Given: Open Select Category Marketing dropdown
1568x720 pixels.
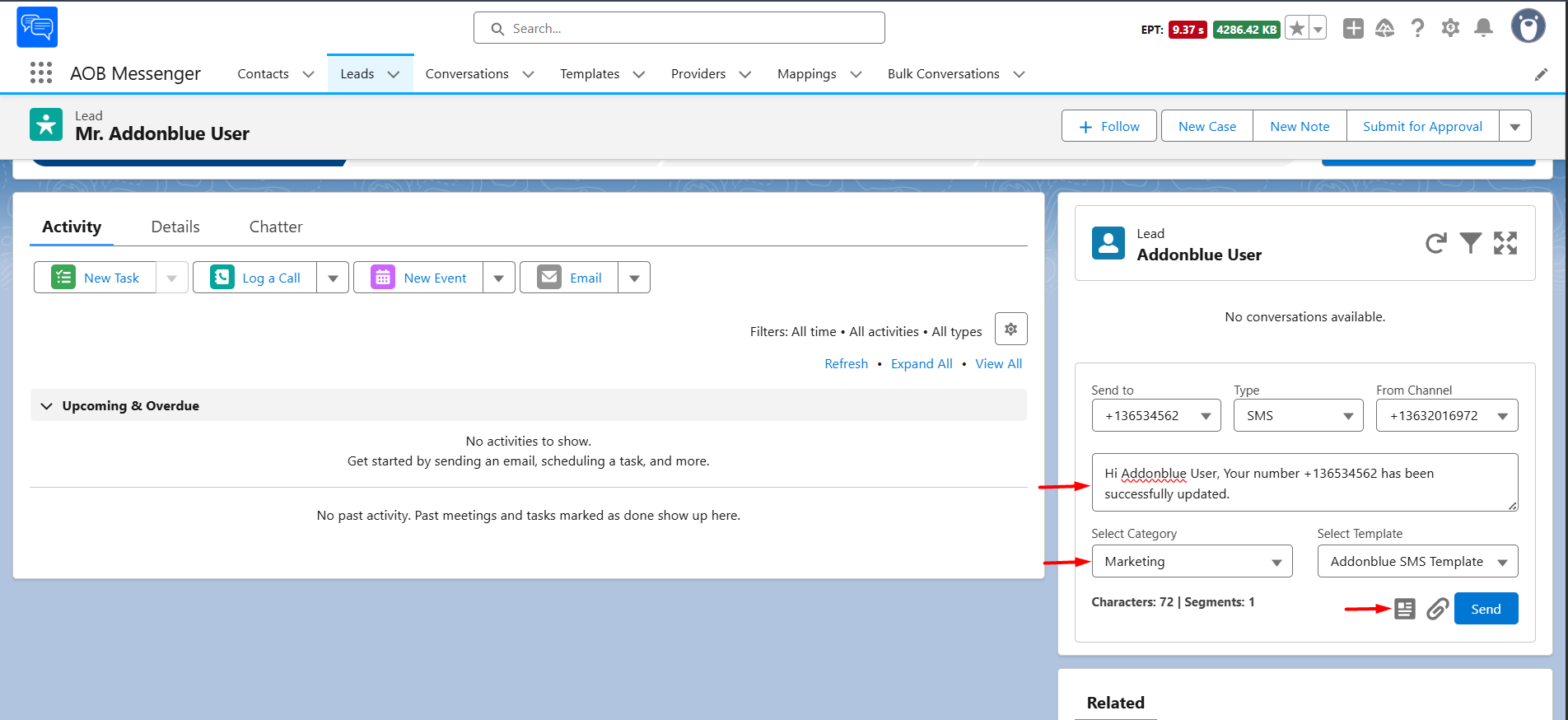Looking at the screenshot, I should 1192,561.
